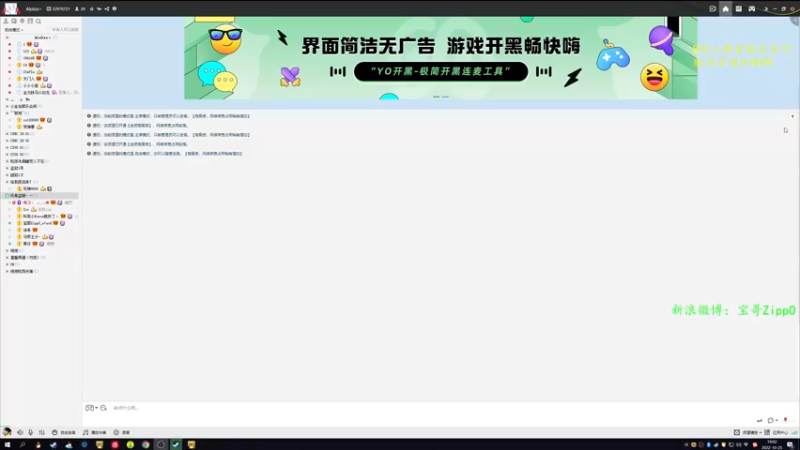Open the app grid icon beside home

(x=738, y=9)
